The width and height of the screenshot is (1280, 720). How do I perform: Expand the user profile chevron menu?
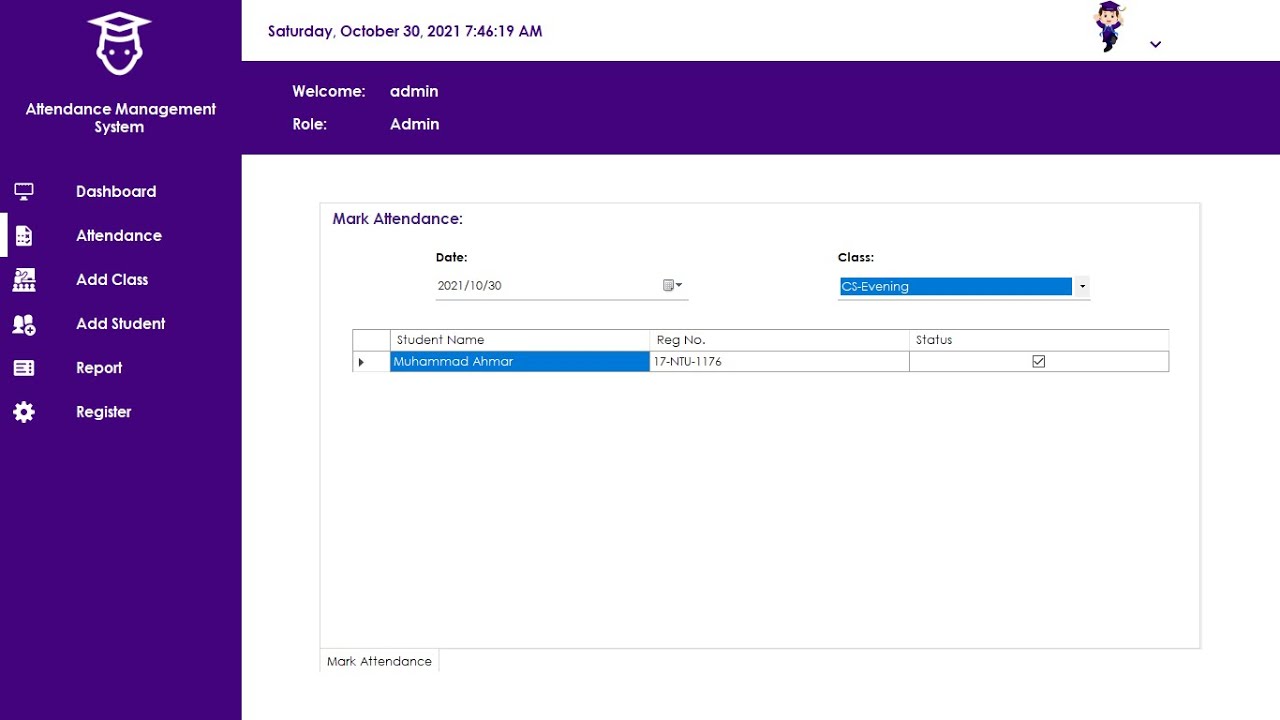1155,44
